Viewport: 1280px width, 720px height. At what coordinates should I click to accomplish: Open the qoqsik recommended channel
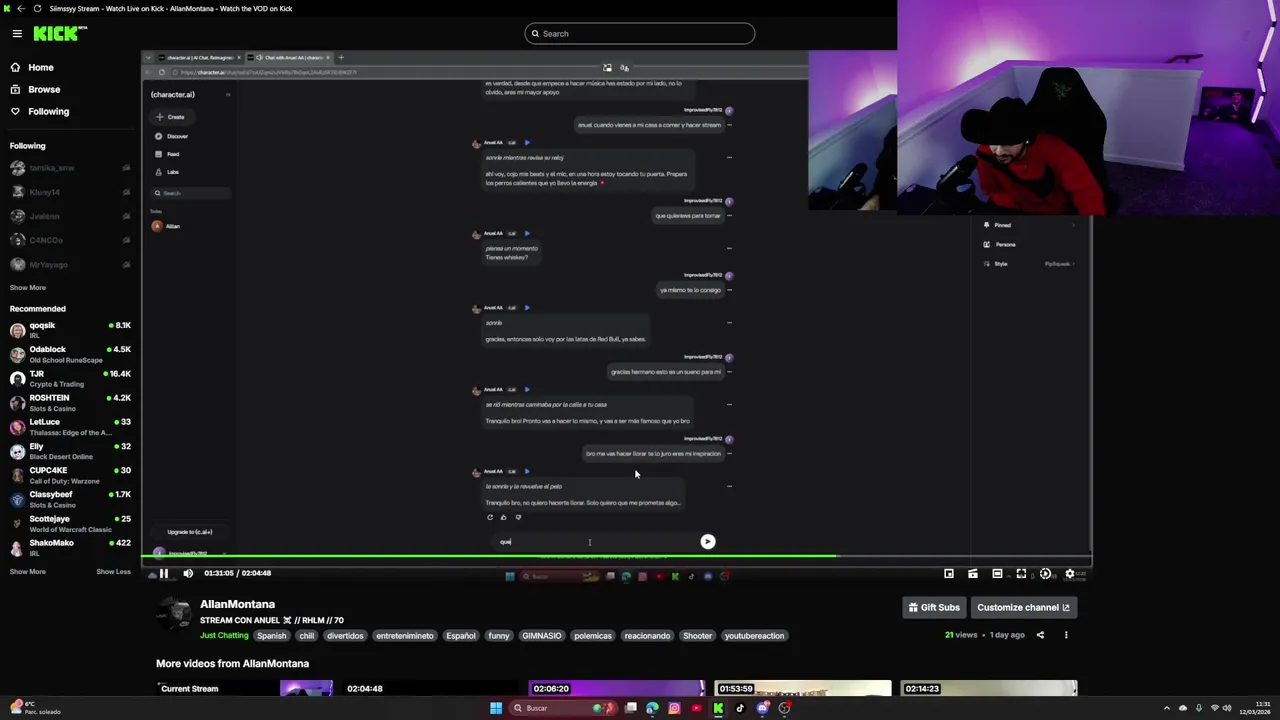tap(70, 330)
